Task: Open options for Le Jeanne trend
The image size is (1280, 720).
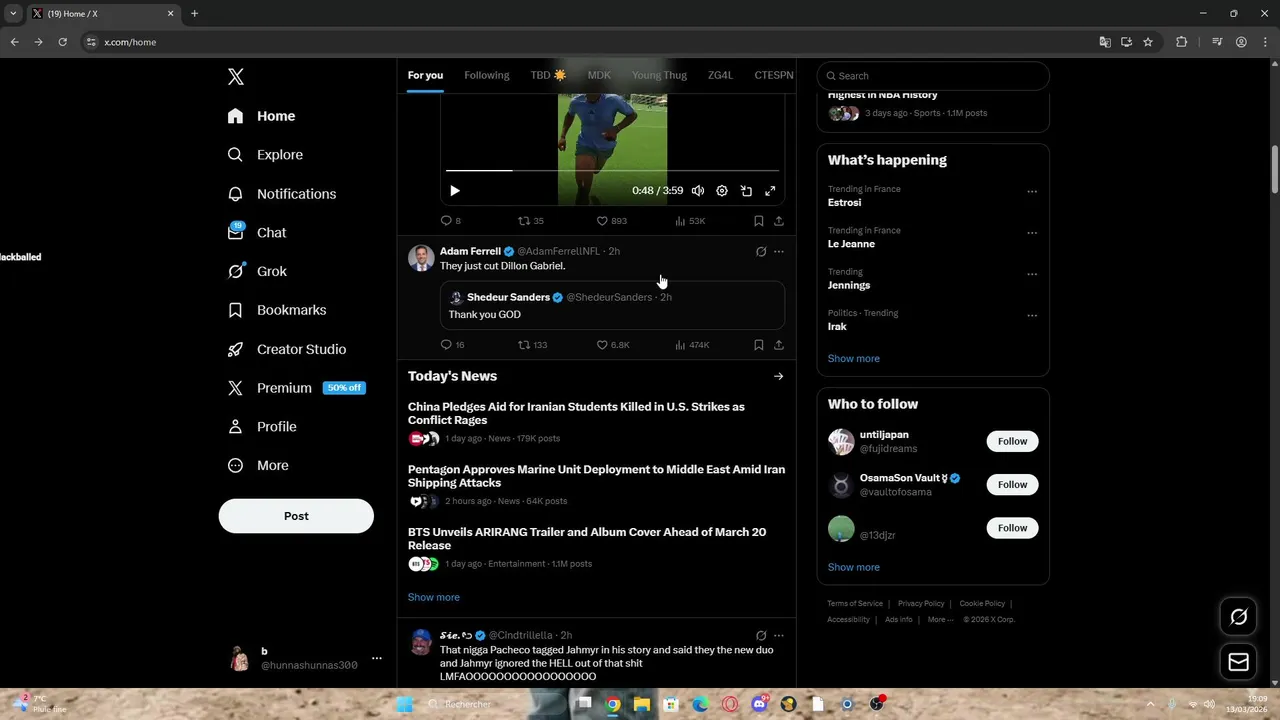Action: click(1032, 233)
